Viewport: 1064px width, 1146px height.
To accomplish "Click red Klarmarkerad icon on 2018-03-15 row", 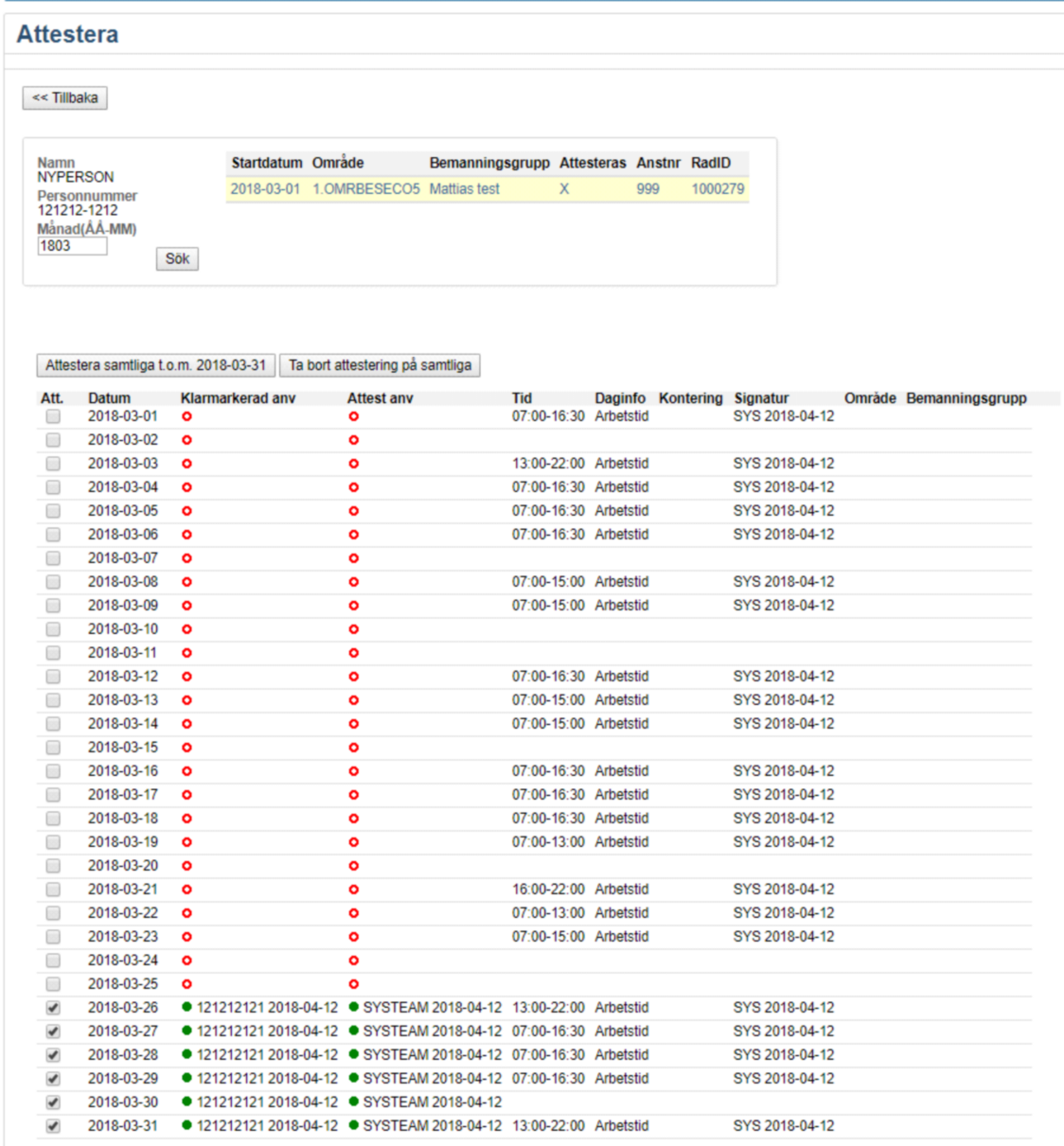I will point(186,748).
